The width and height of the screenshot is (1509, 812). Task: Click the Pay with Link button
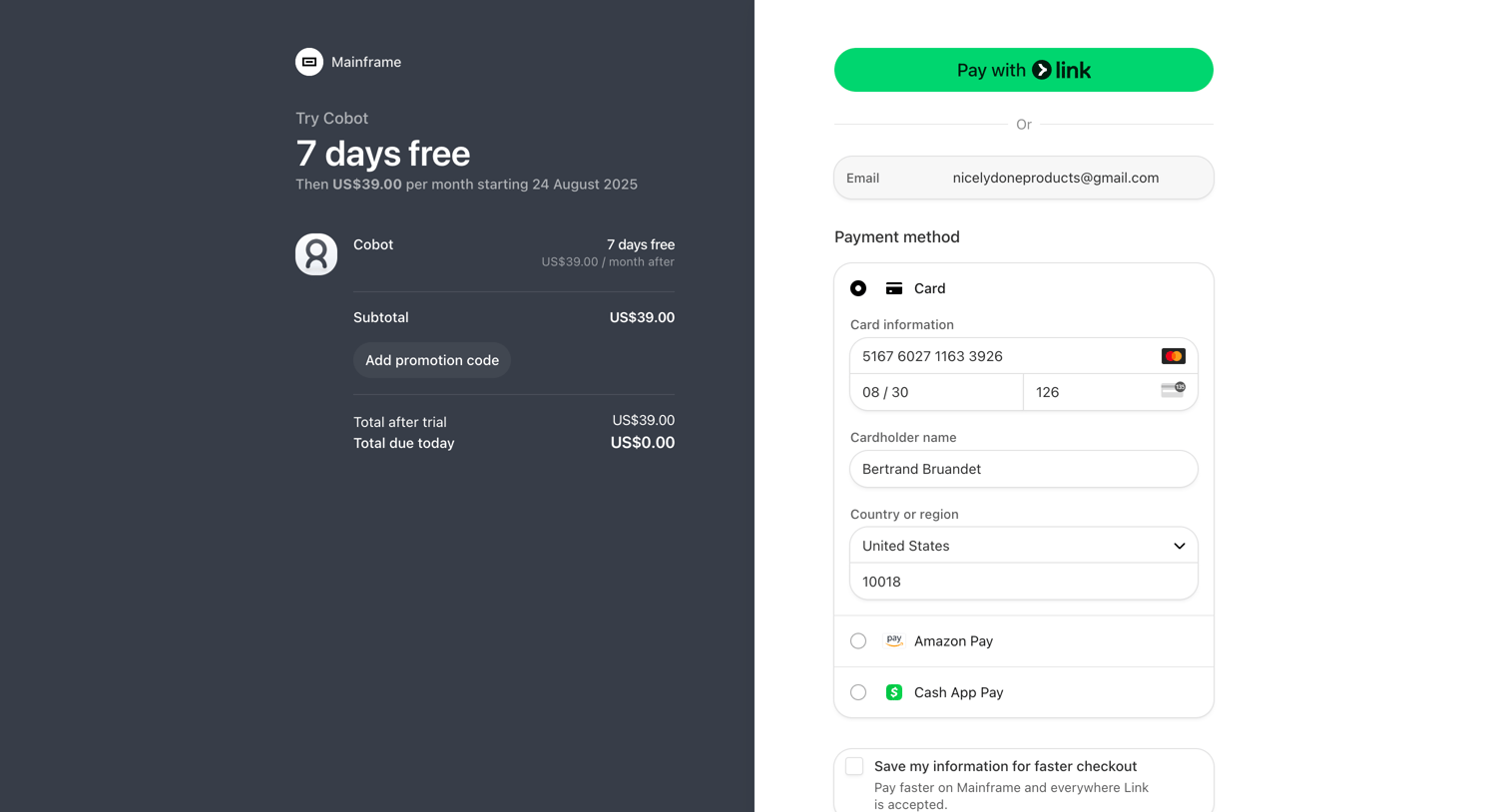(1024, 70)
